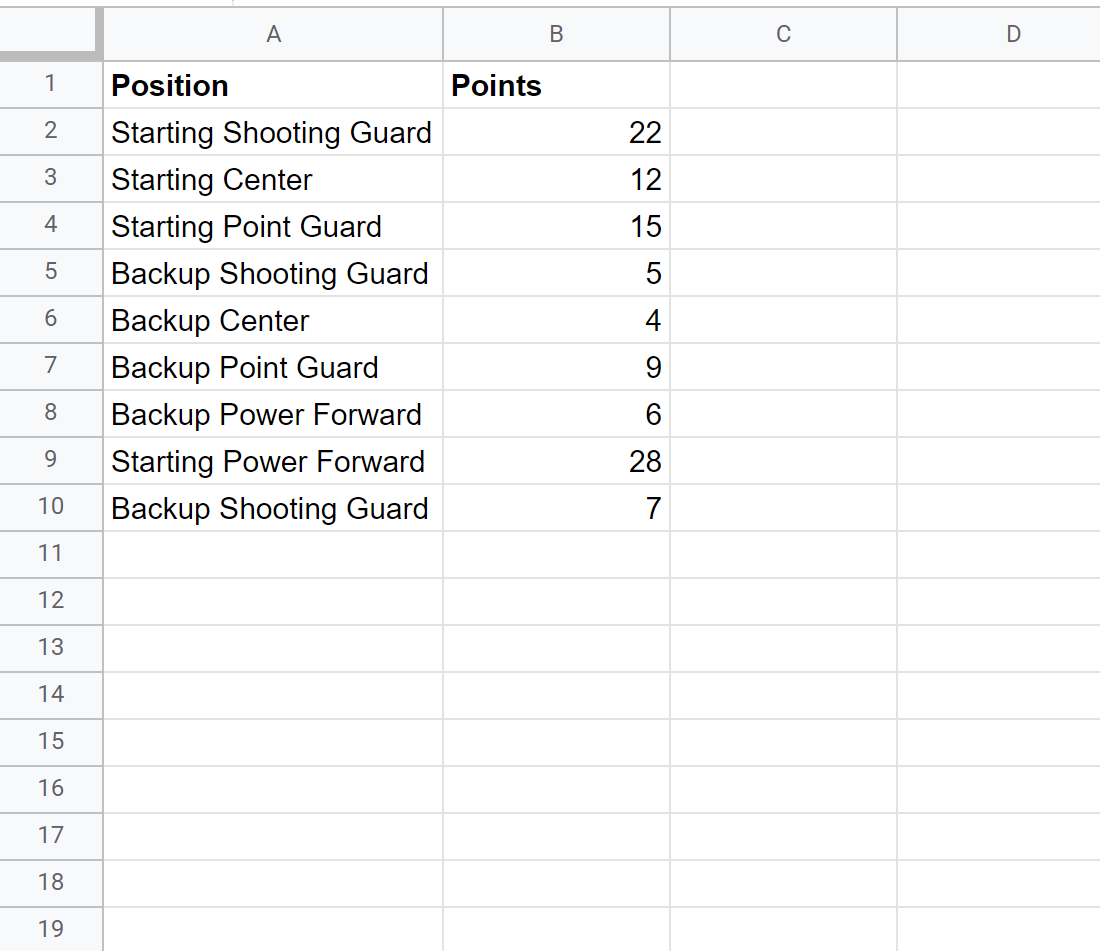Click the column C header
Viewport: 1100px width, 951px height.
783,35
